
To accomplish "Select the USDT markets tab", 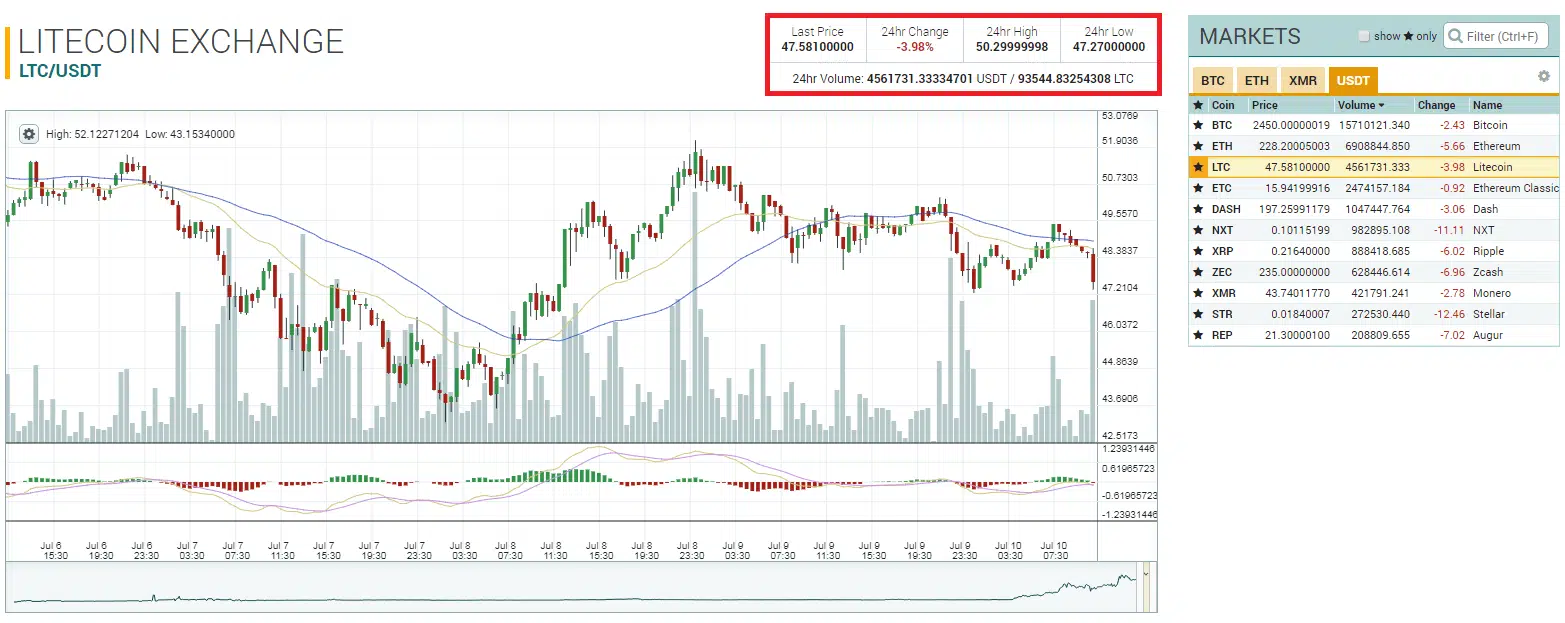I will [x=1353, y=80].
